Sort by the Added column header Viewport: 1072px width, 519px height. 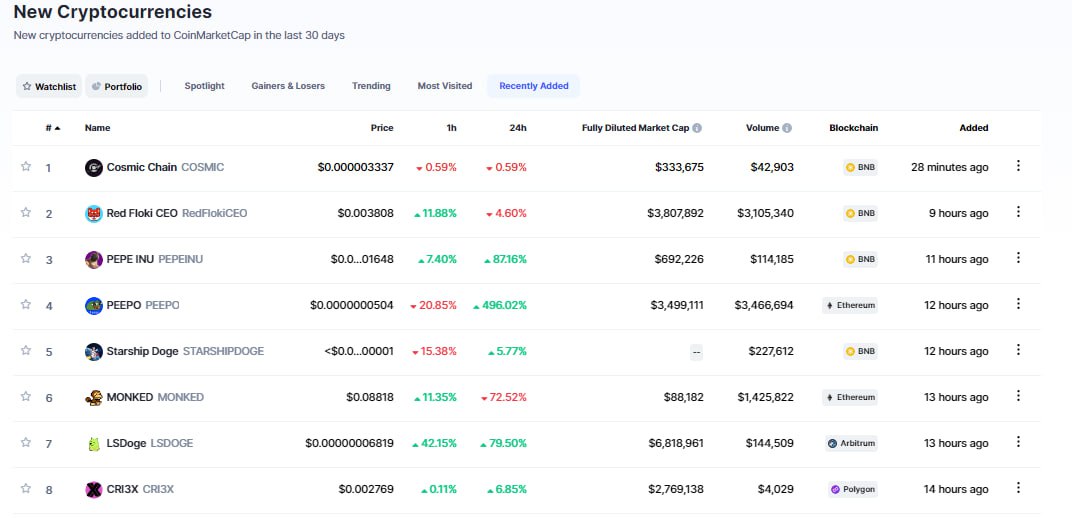click(x=974, y=128)
